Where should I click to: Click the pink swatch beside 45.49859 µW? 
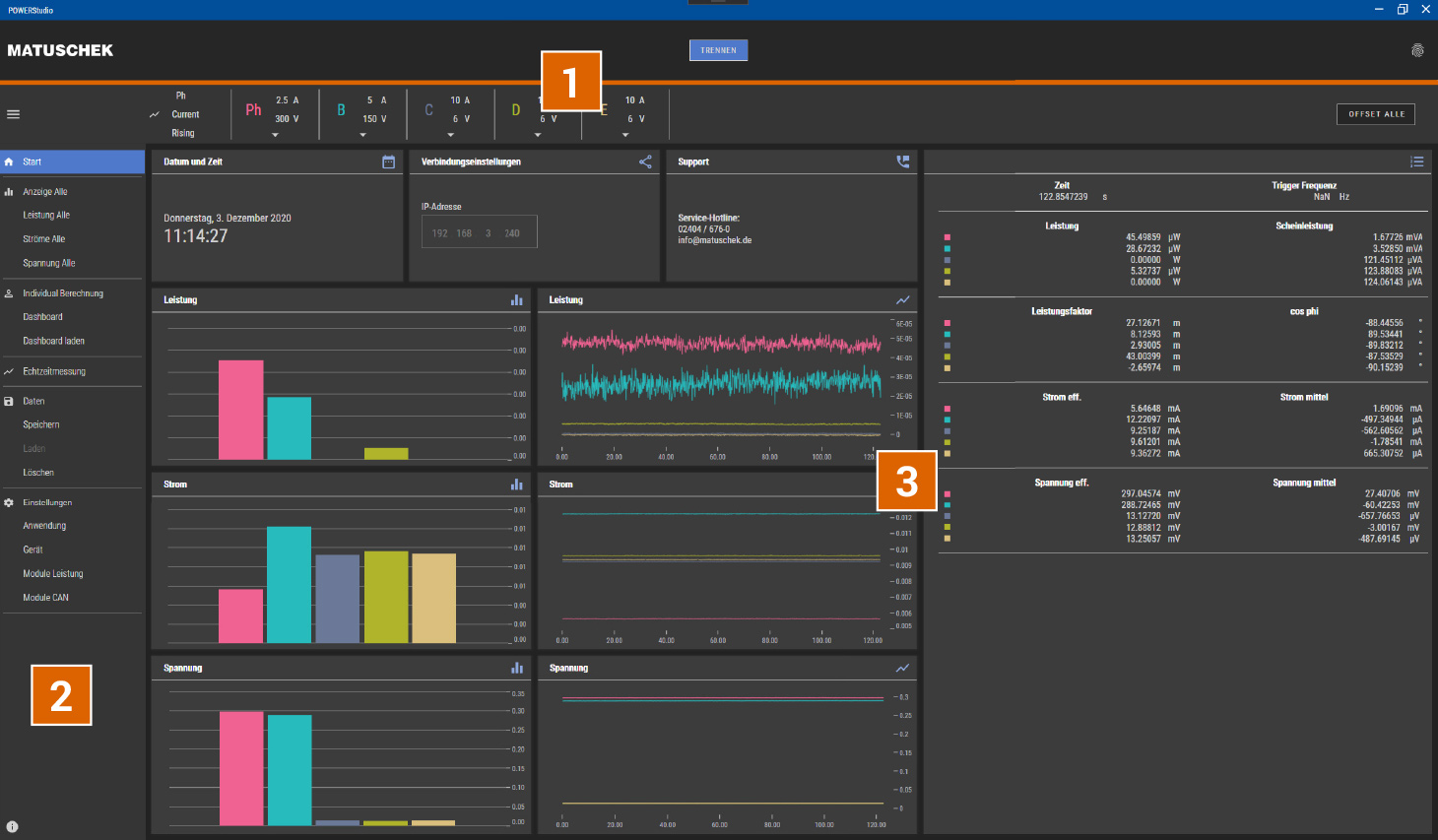(948, 237)
